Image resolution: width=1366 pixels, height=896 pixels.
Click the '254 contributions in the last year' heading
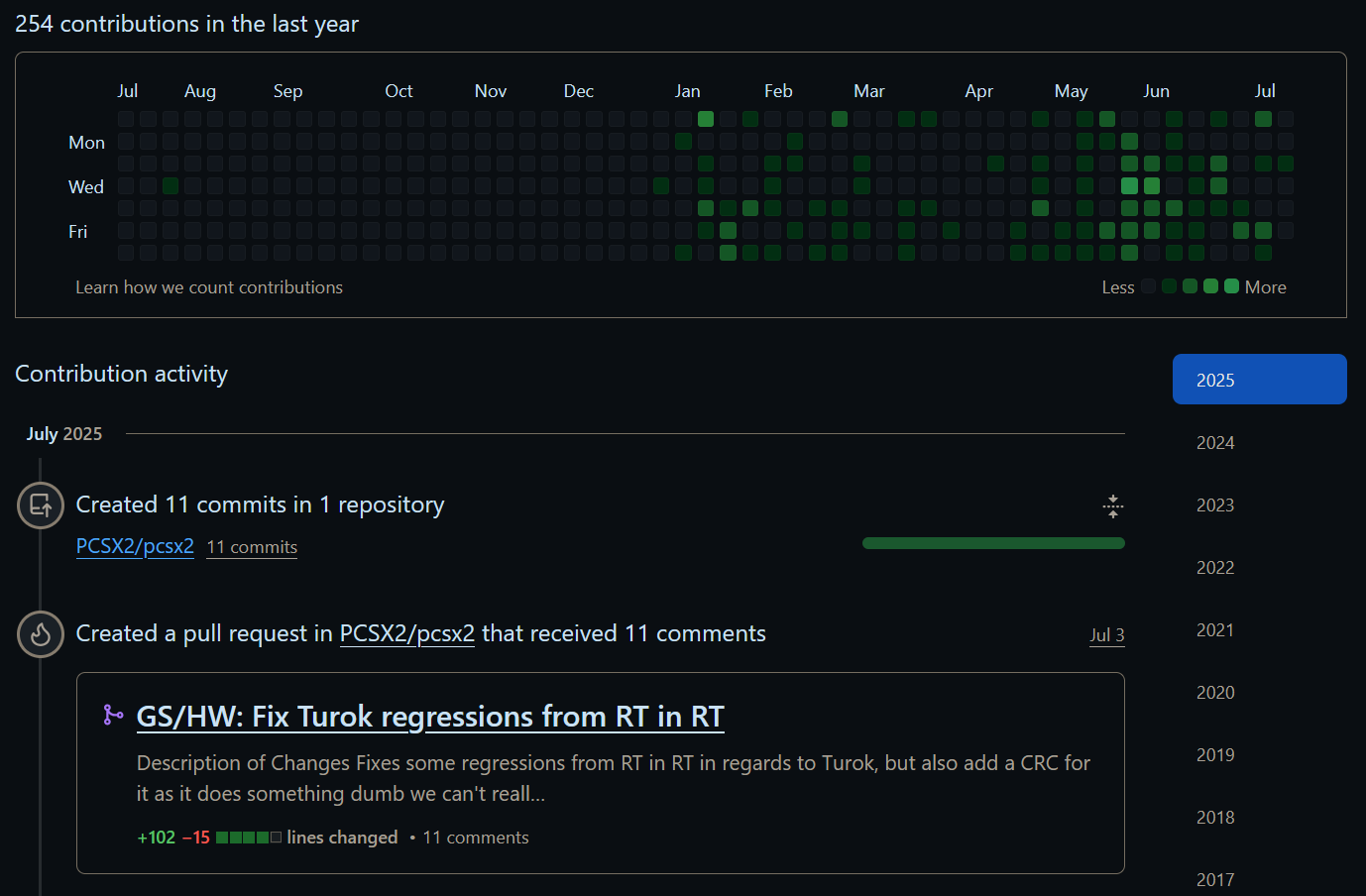(186, 24)
